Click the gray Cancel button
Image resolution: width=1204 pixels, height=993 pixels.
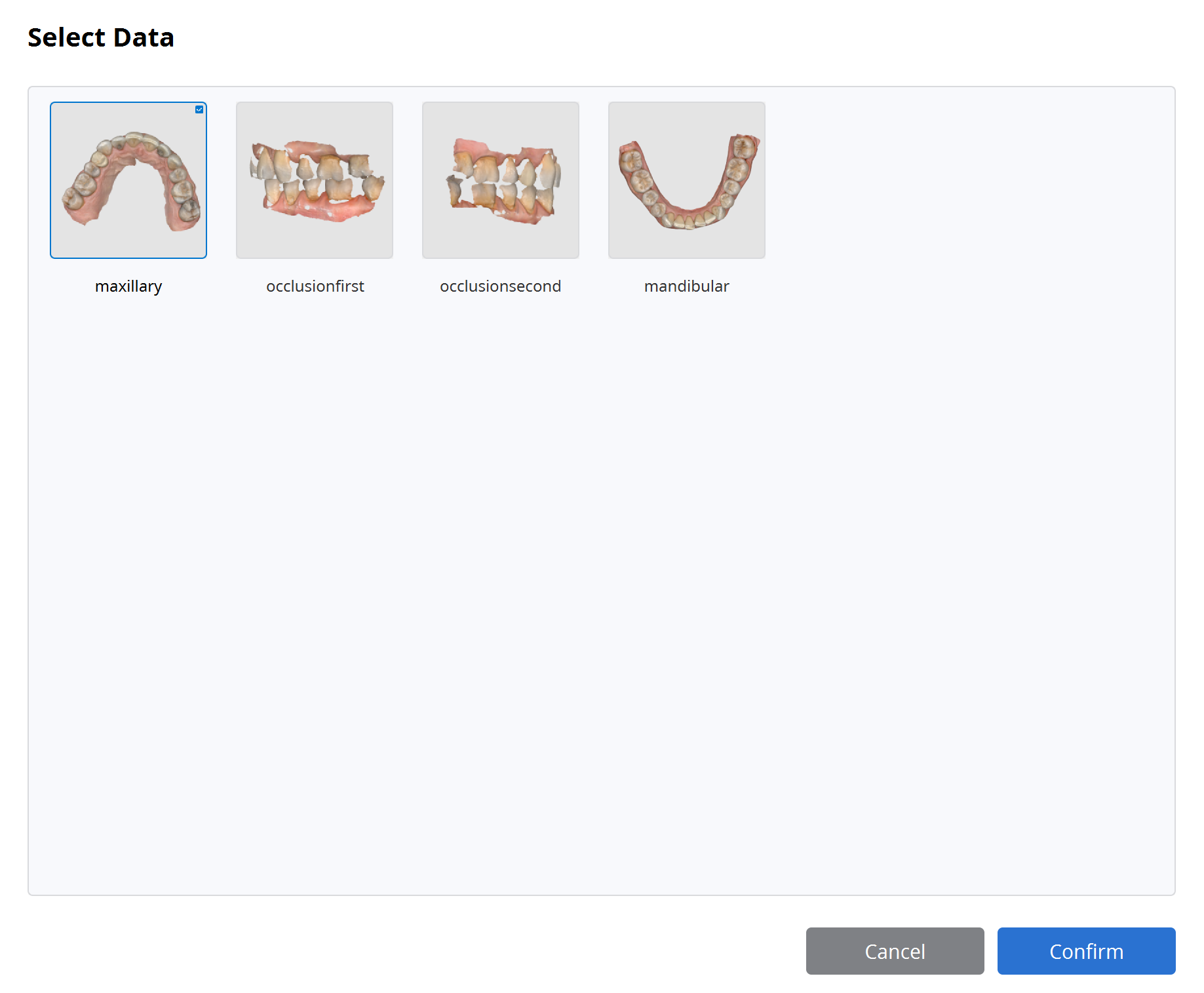click(x=895, y=951)
